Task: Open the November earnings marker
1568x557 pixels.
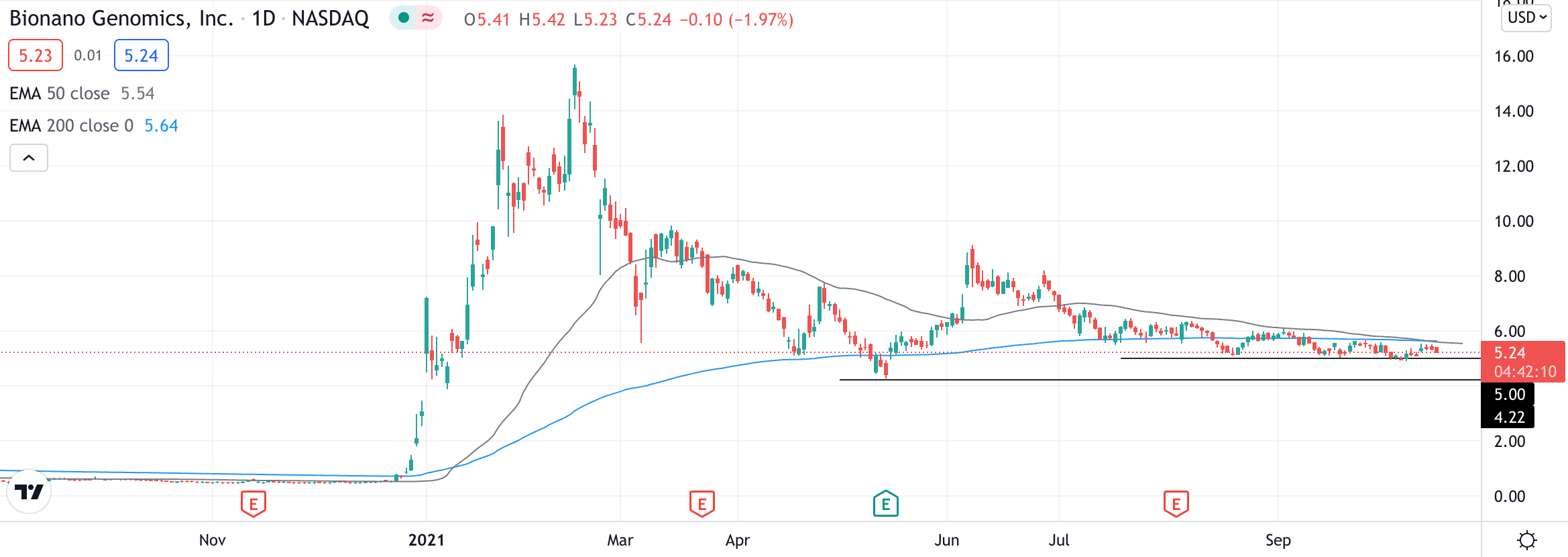Action: 254,503
